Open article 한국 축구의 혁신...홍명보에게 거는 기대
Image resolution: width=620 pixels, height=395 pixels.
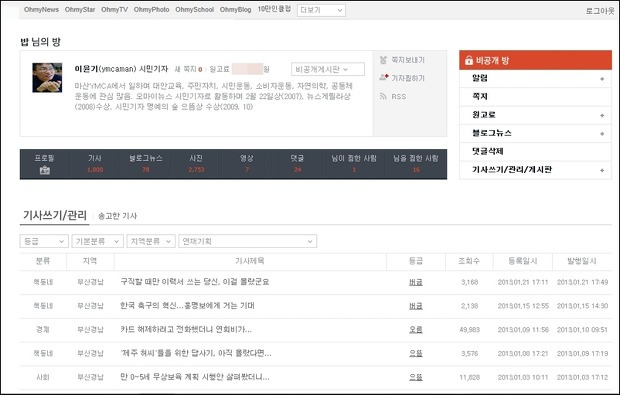(x=187, y=306)
